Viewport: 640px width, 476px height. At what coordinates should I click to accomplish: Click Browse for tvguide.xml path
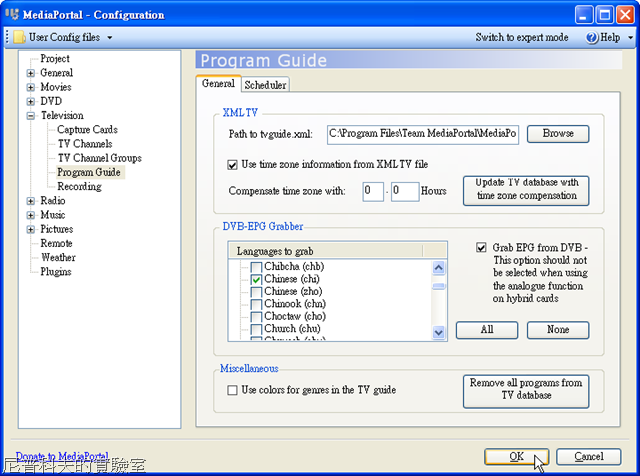click(x=558, y=134)
